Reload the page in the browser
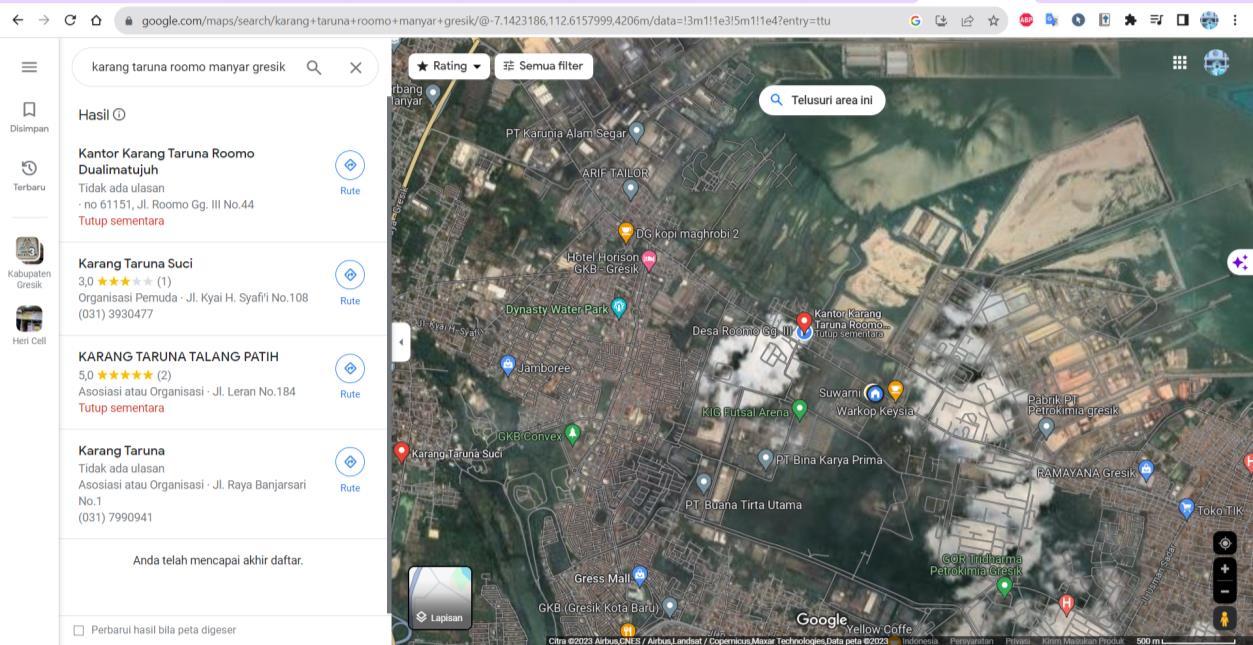Viewport: 1253px width, 645px height. [69, 19]
